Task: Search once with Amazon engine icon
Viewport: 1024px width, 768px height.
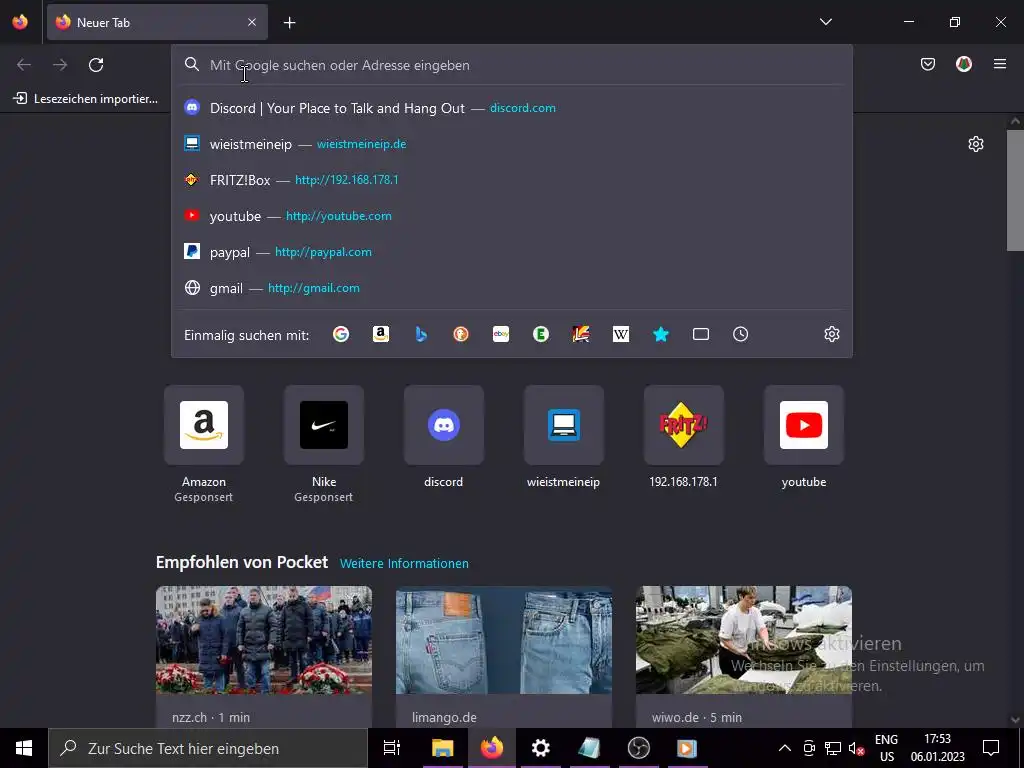Action: (381, 334)
